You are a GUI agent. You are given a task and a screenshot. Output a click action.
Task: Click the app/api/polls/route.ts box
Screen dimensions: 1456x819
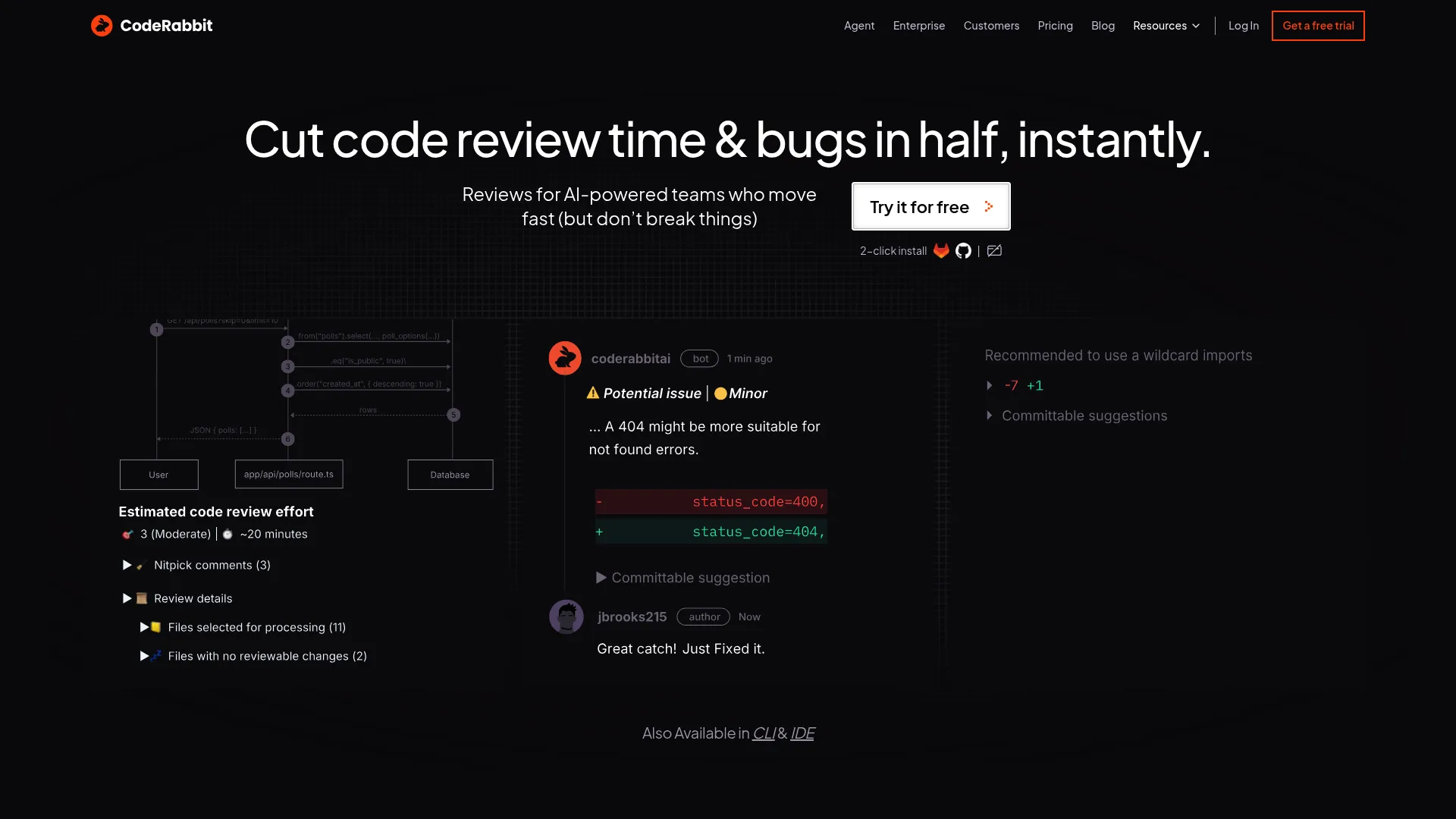point(289,474)
